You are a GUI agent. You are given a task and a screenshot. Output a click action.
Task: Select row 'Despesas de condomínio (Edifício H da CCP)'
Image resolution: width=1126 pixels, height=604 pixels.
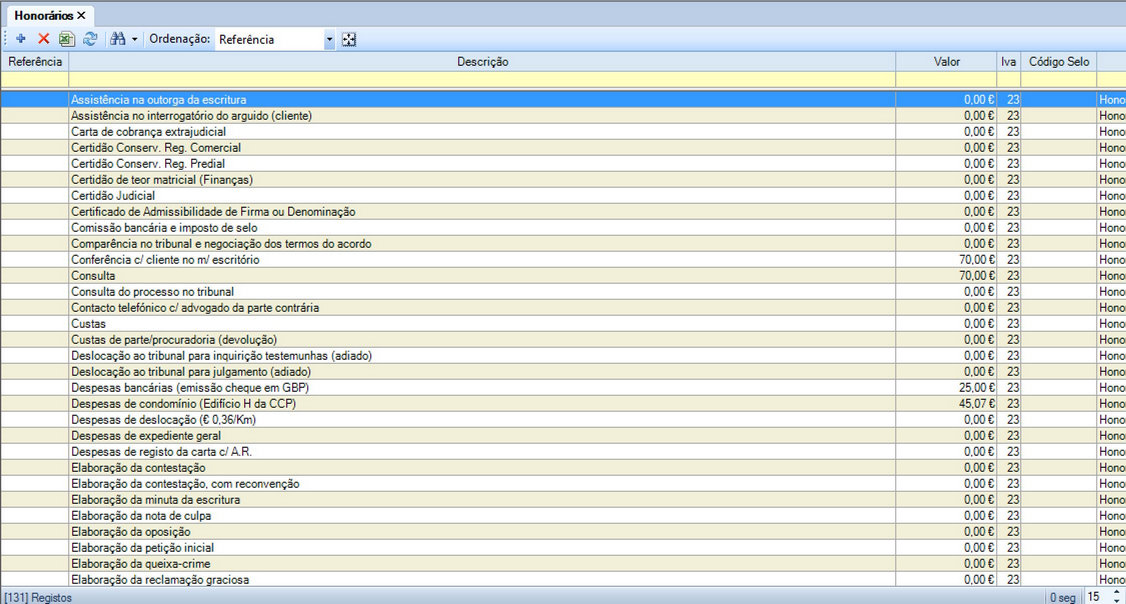pyautogui.click(x=563, y=404)
